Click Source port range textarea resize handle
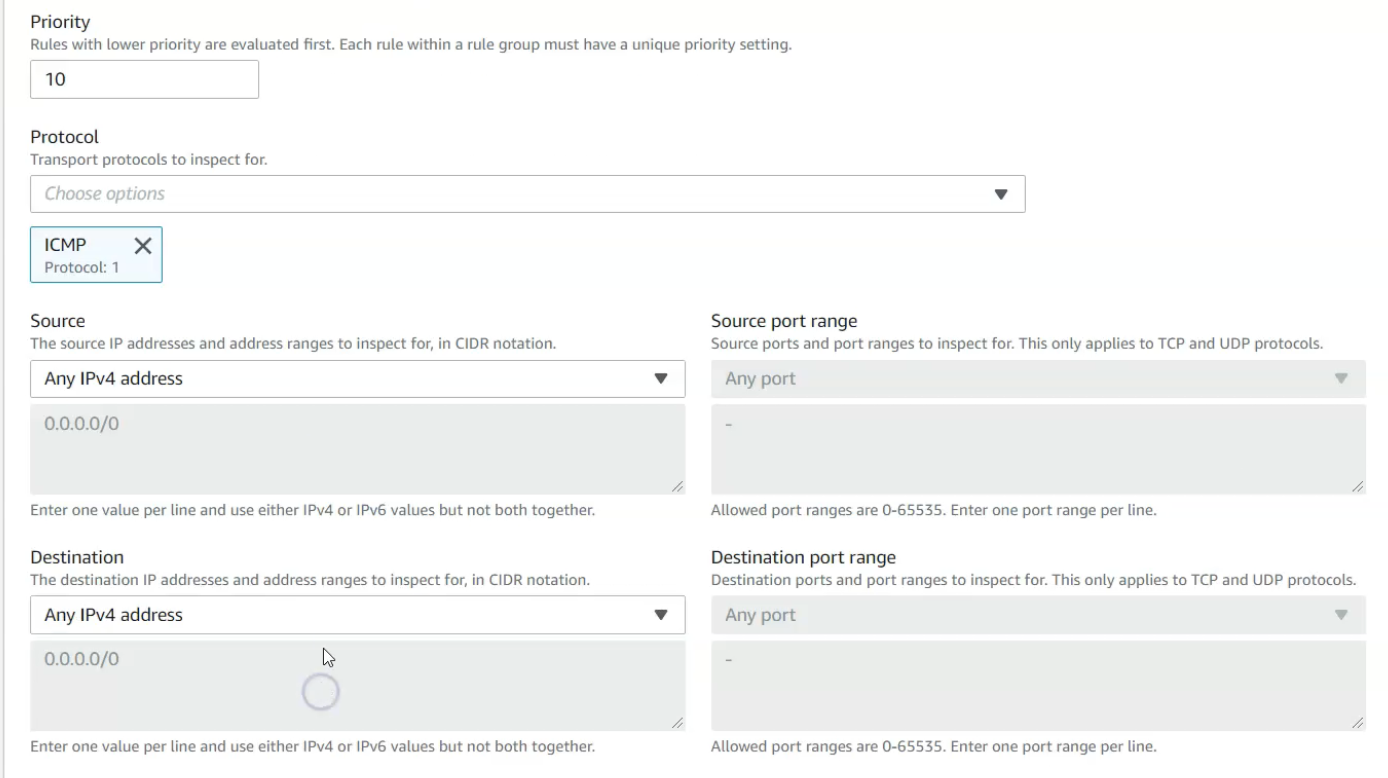 click(1357, 486)
